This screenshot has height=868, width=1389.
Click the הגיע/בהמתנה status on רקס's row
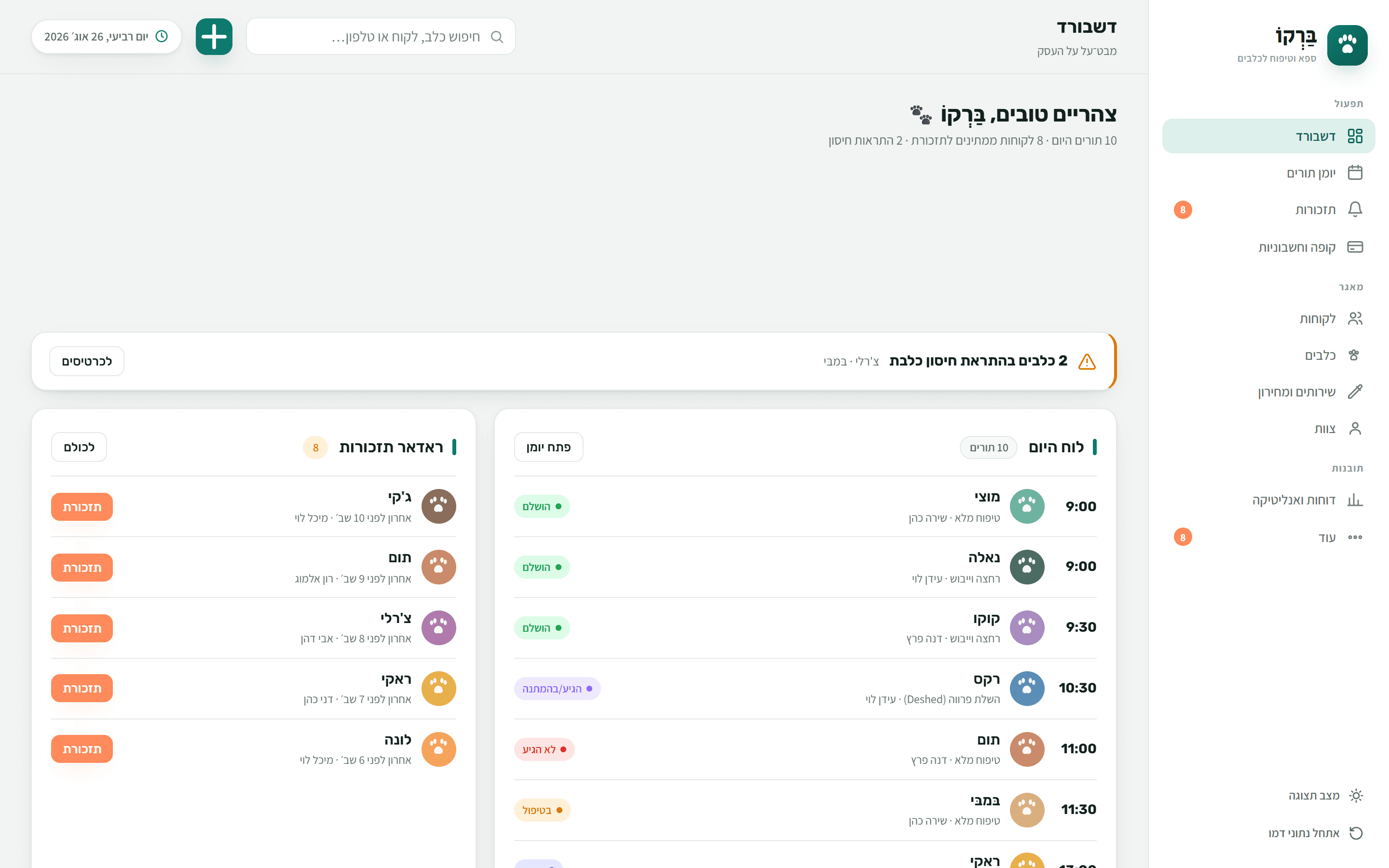point(558,689)
